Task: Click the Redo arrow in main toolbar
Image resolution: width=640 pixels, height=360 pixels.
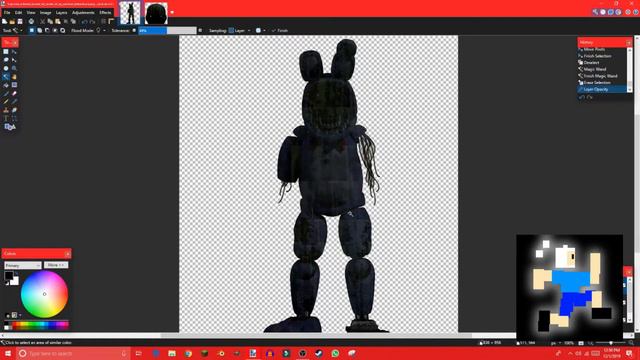Action: (x=92, y=22)
